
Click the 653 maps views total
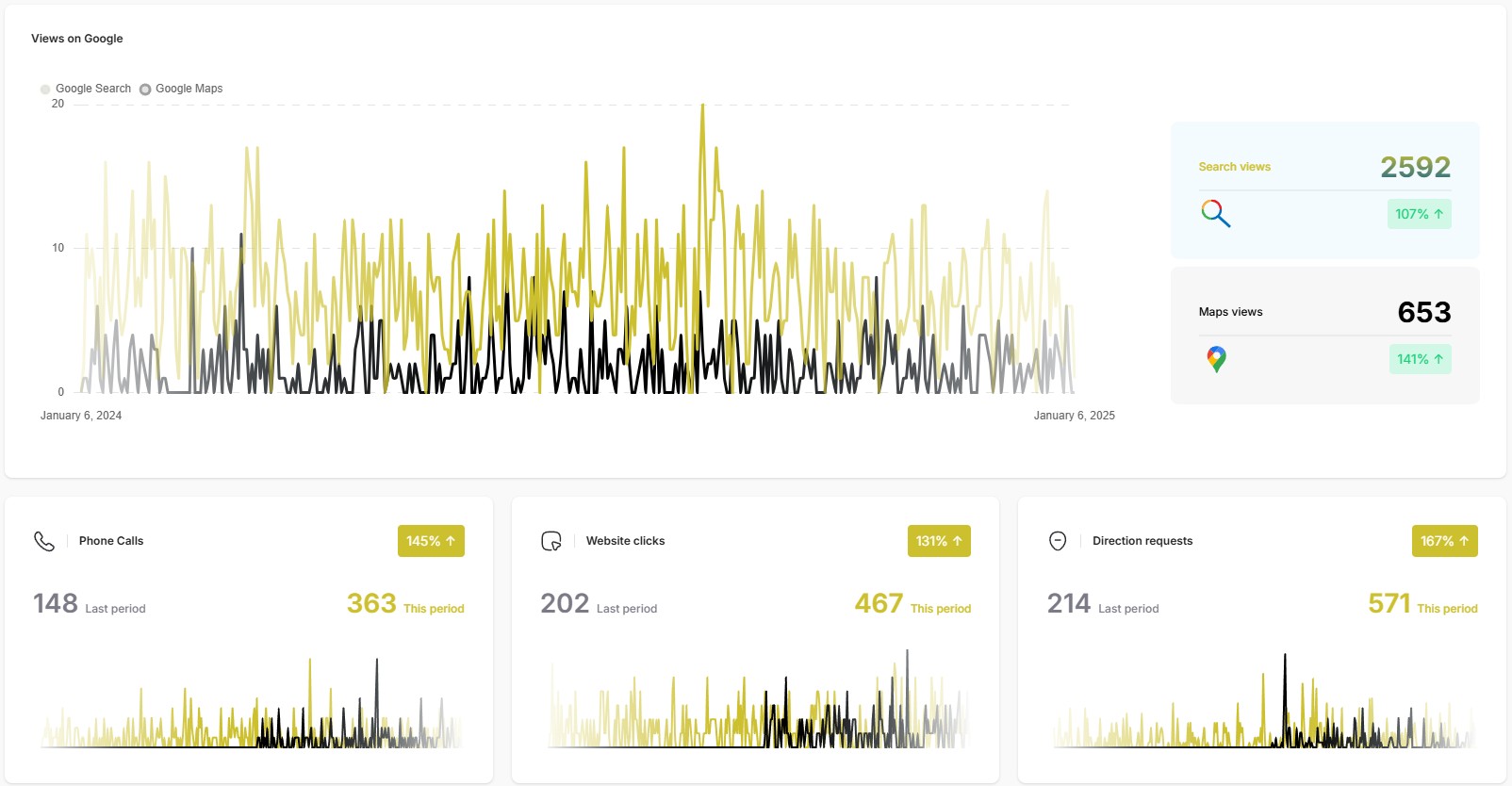pos(1423,312)
